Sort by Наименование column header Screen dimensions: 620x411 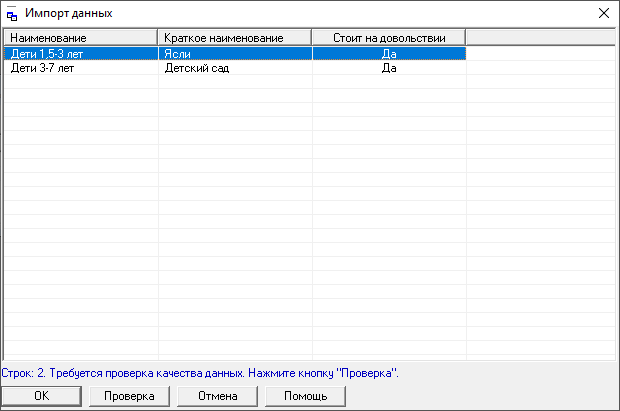(81, 38)
